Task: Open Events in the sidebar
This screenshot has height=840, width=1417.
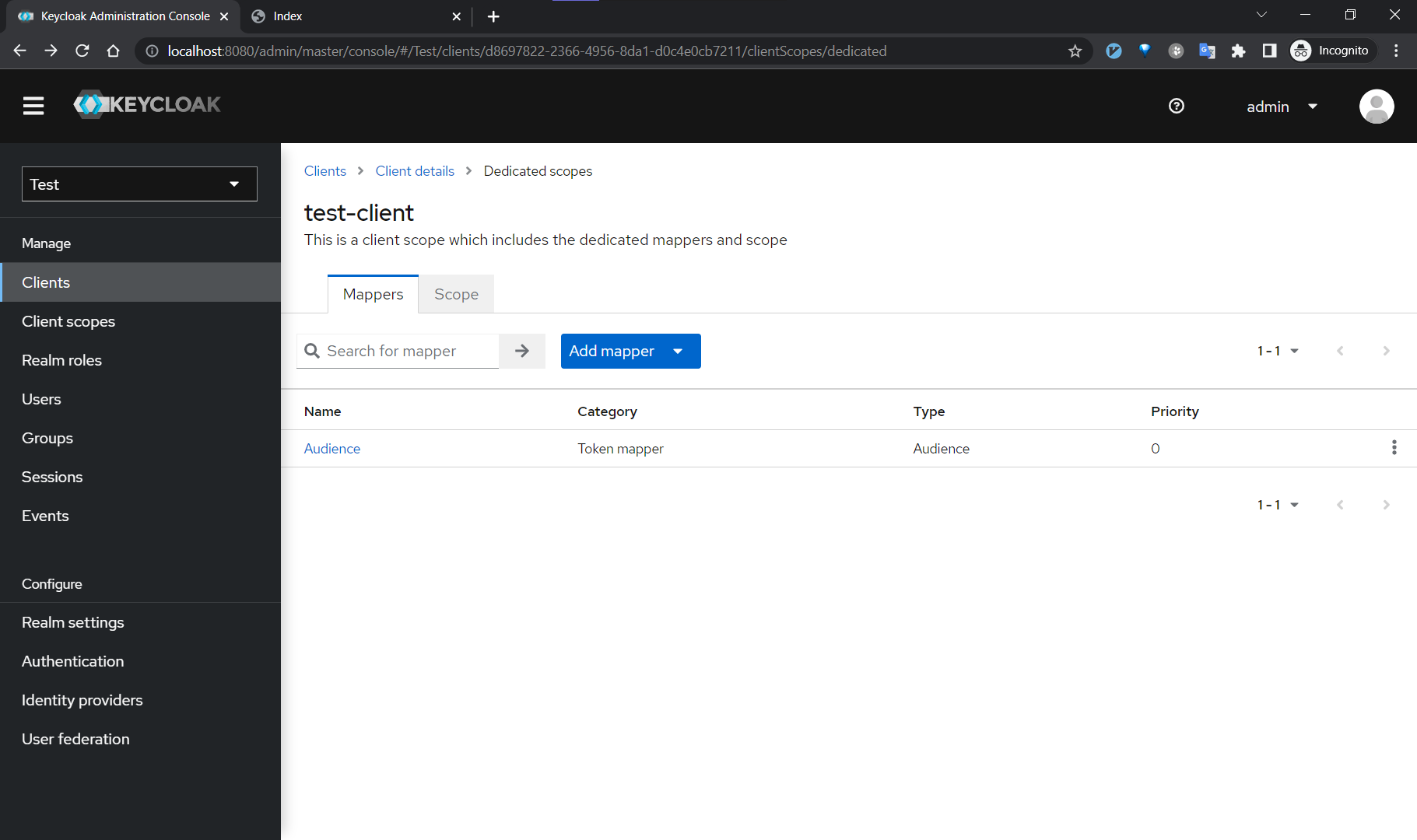Action: pos(140,516)
